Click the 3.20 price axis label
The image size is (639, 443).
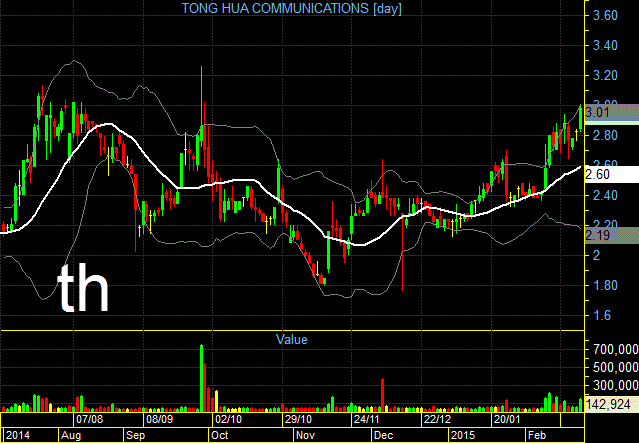[605, 76]
